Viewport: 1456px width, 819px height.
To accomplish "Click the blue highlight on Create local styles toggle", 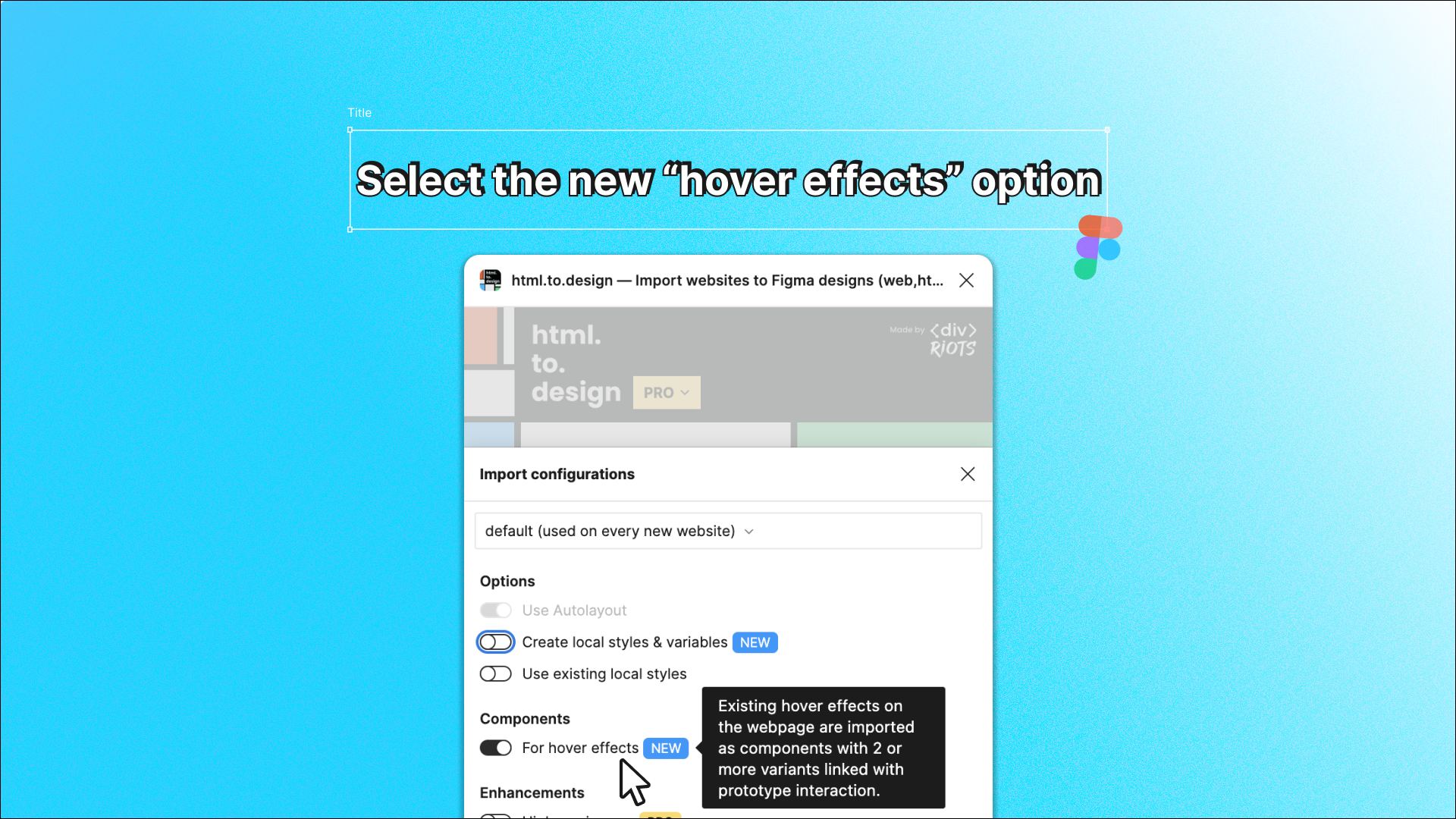I will (x=497, y=642).
